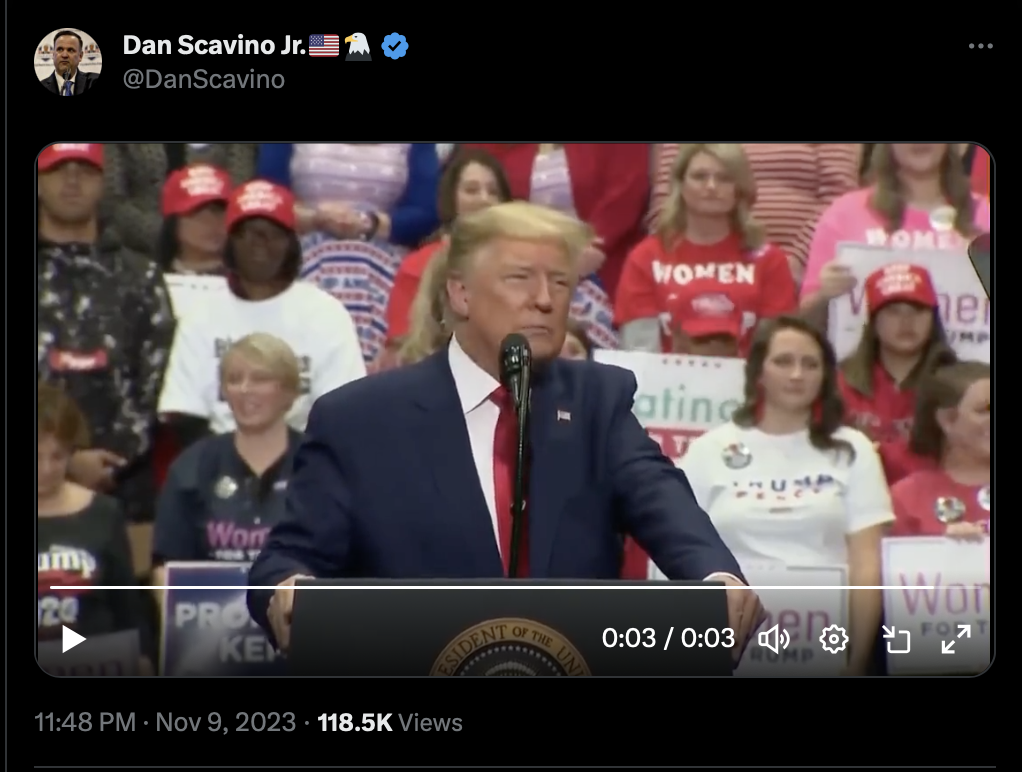The image size is (1022, 772).
Task: Click the 0:03 / 0:03 time display
Action: pyautogui.click(x=668, y=638)
